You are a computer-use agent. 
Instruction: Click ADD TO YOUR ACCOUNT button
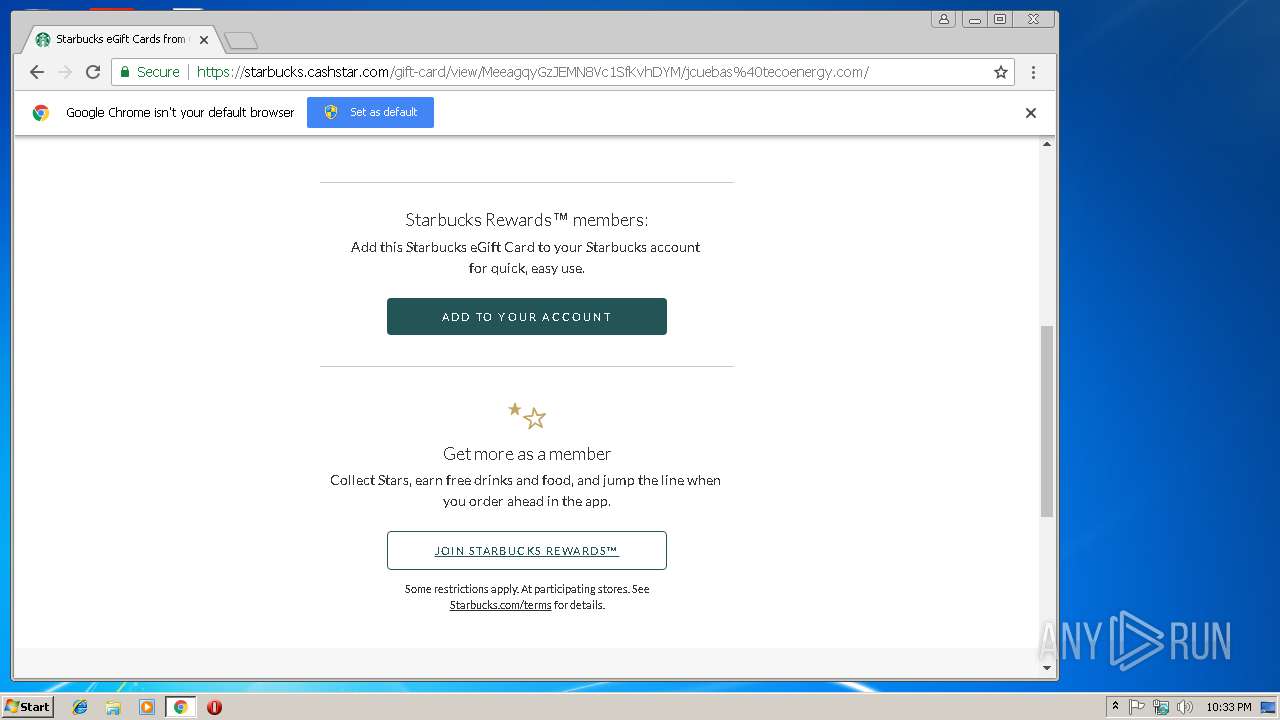pyautogui.click(x=527, y=316)
